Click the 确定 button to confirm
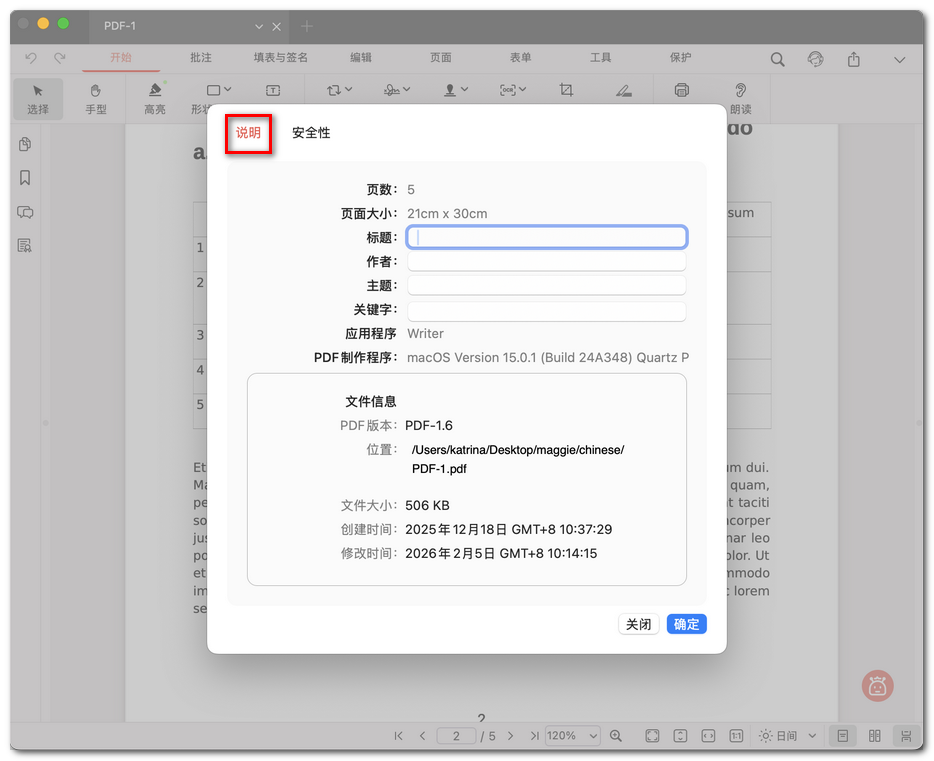The width and height of the screenshot is (934, 761). tap(686, 623)
